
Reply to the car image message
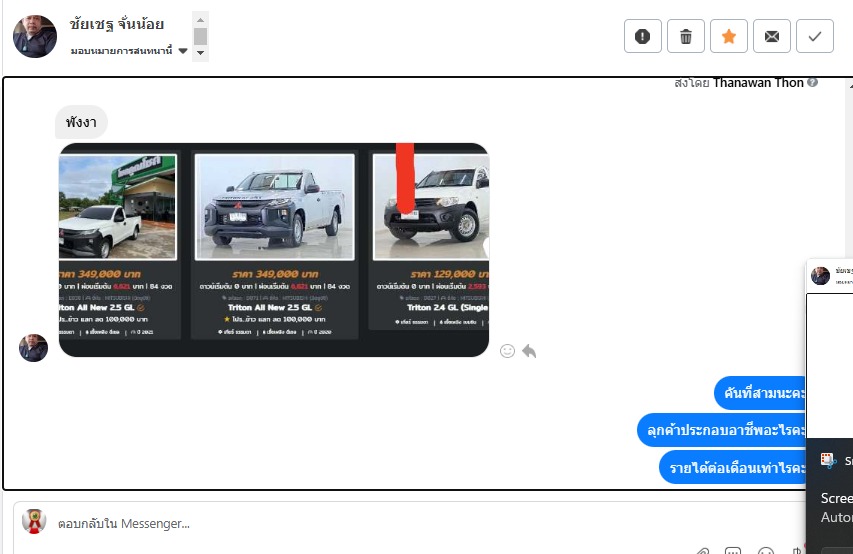[x=529, y=351]
